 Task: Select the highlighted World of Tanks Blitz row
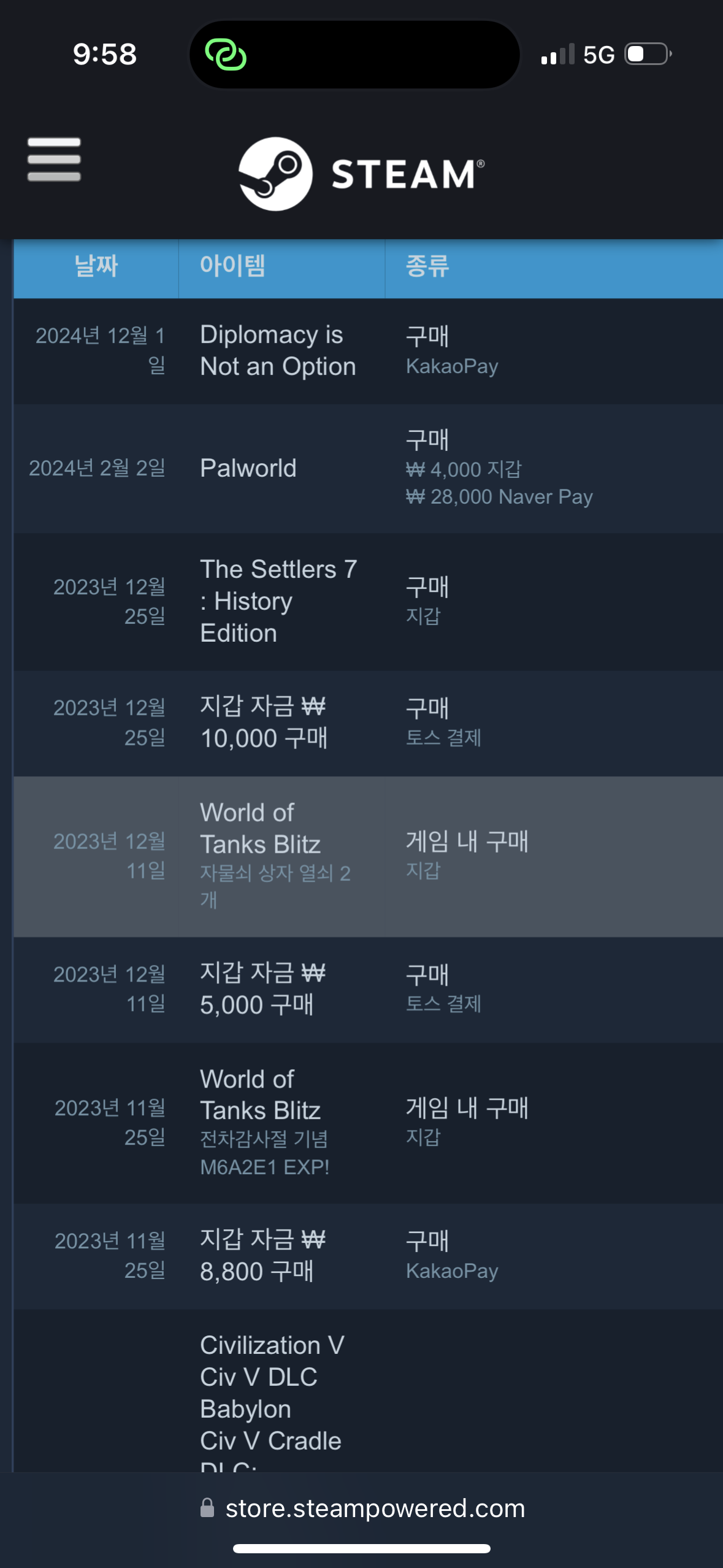pyautogui.click(x=368, y=856)
